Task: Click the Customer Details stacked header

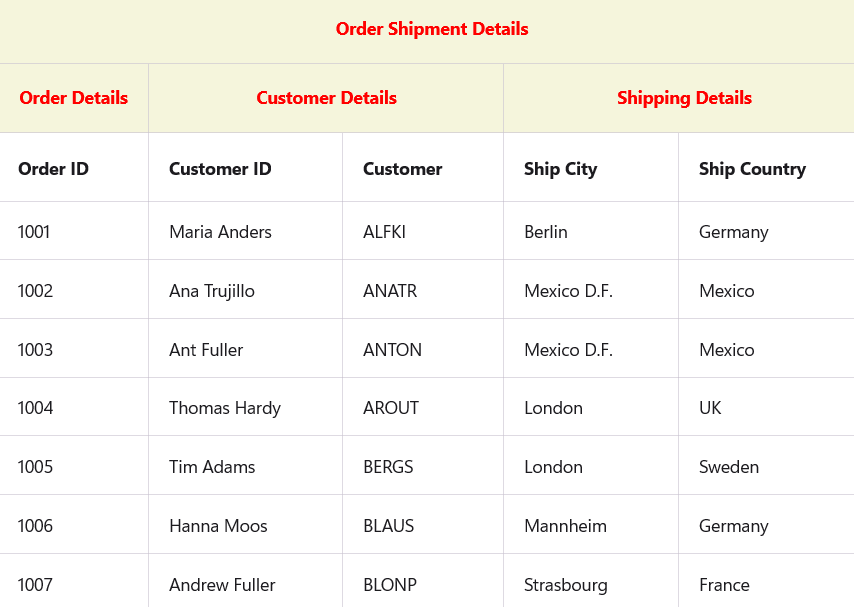Action: pos(326,98)
